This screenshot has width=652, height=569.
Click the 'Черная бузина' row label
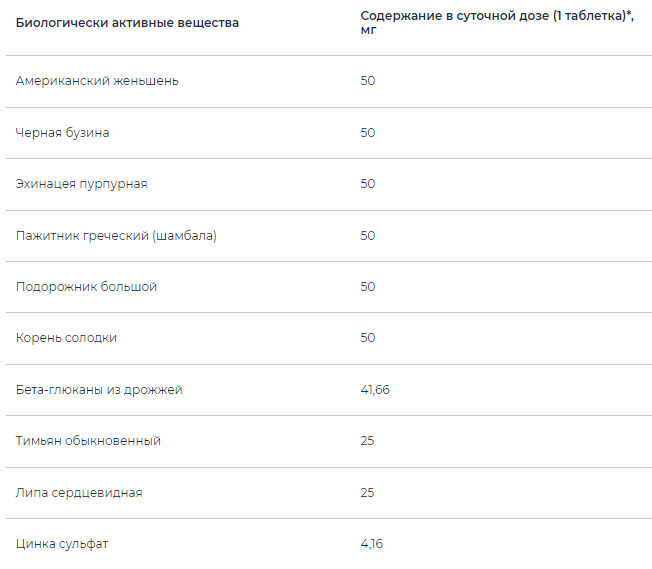pyautogui.click(x=62, y=132)
